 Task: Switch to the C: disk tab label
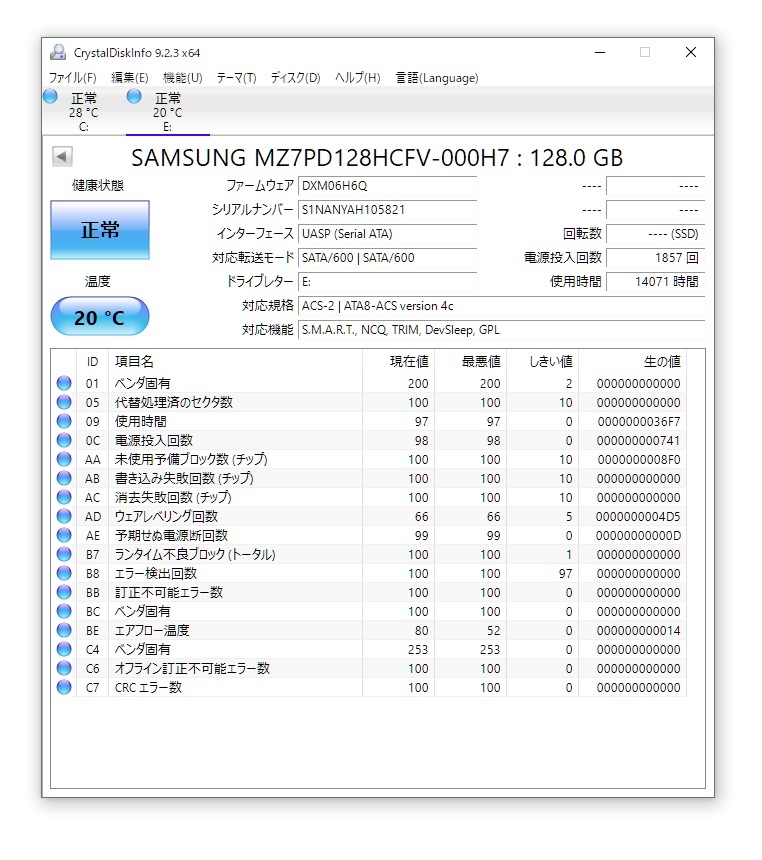pos(83,127)
